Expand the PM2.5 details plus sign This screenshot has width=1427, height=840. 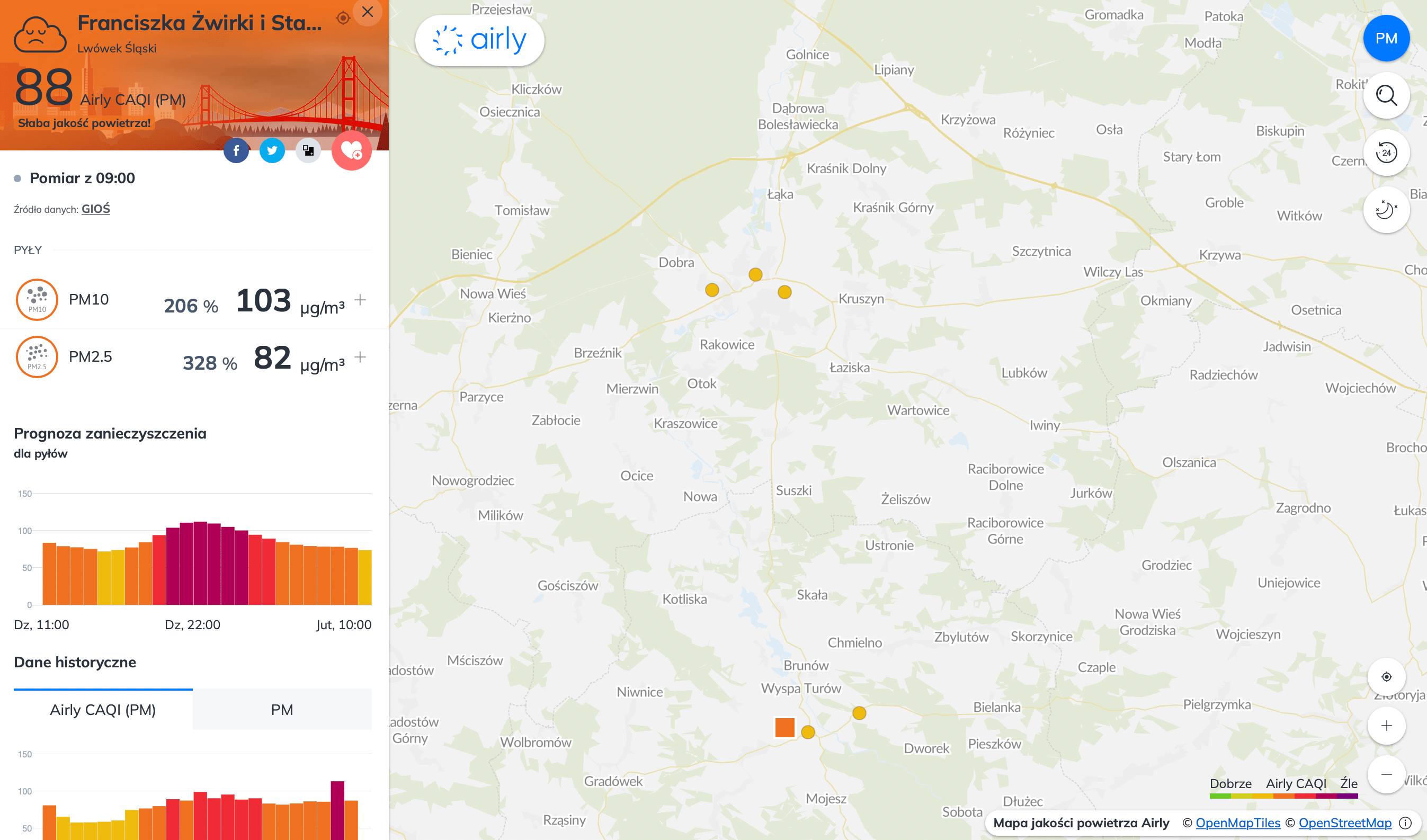coord(360,356)
